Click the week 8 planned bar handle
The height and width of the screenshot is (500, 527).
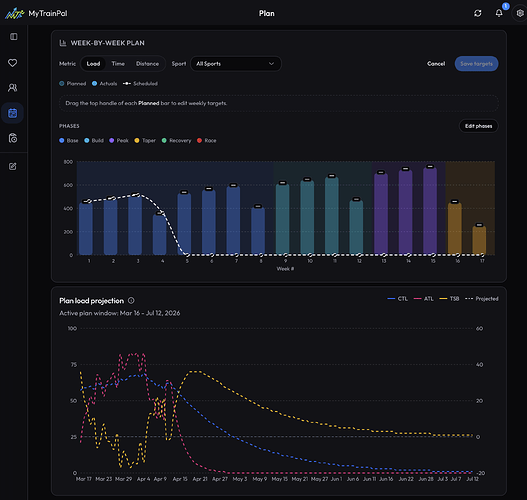click(258, 206)
